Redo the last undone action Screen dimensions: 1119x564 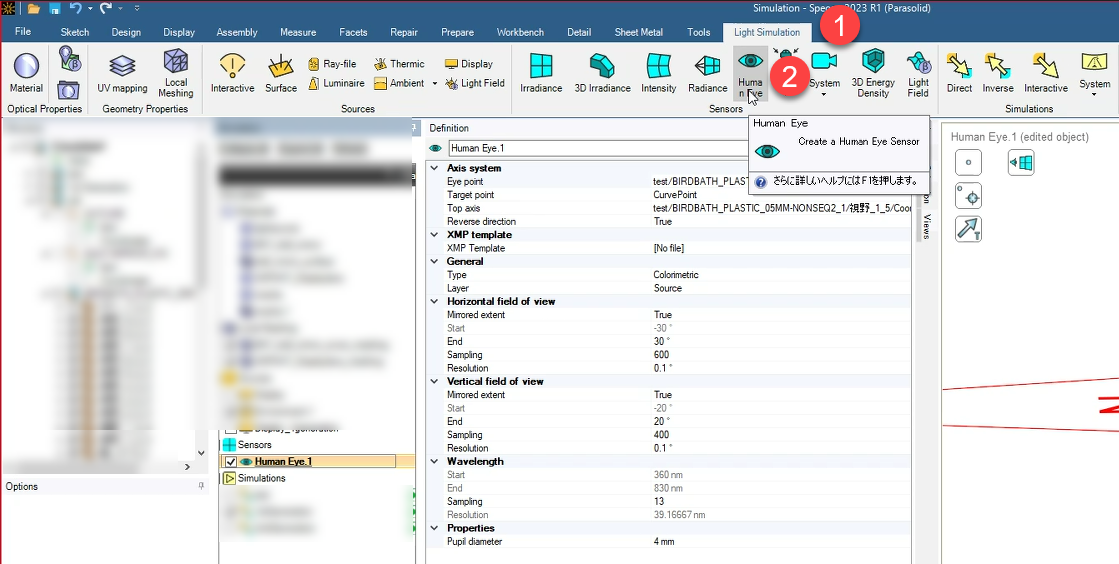tap(106, 9)
